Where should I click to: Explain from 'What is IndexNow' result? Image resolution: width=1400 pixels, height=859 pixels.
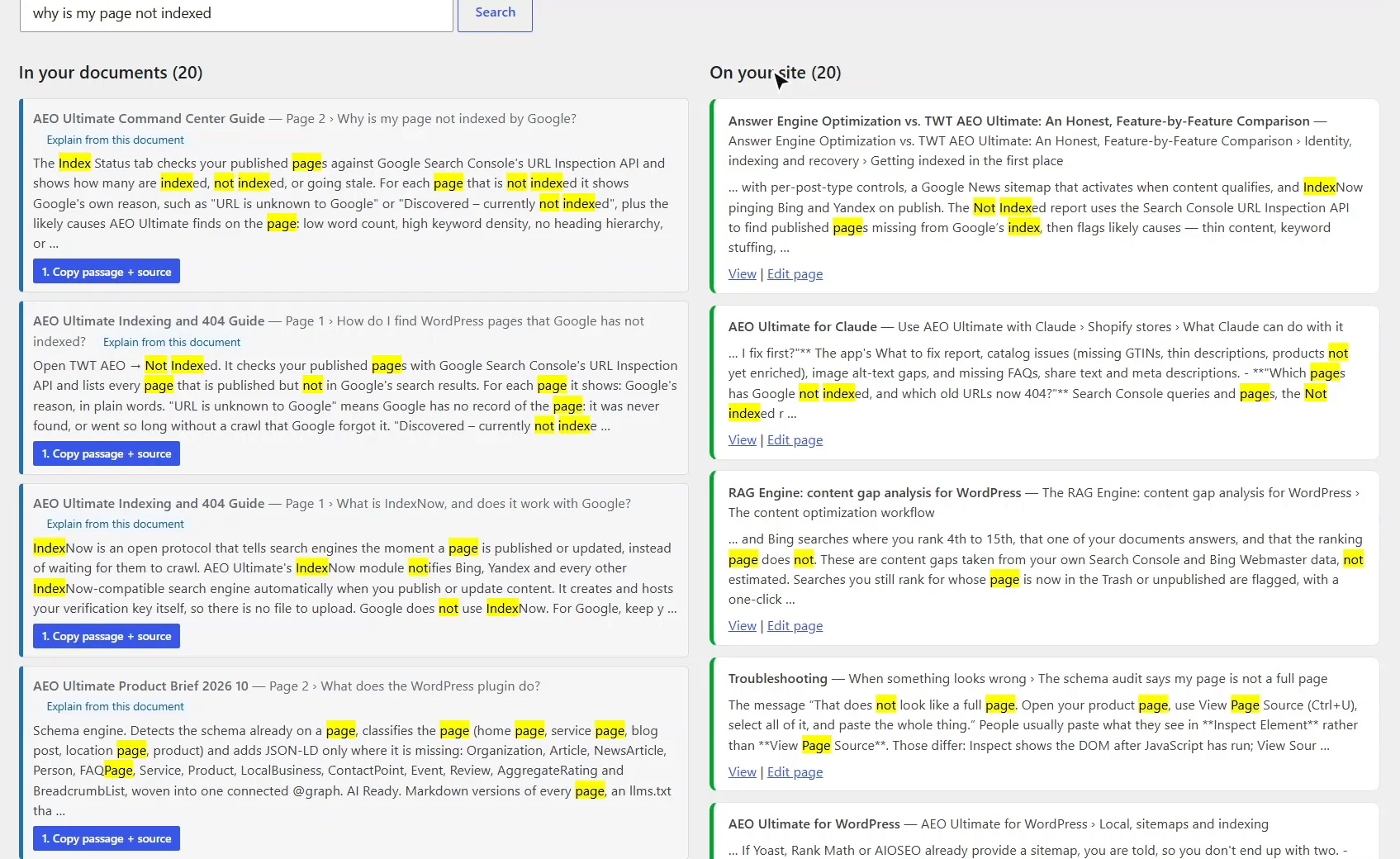[115, 524]
